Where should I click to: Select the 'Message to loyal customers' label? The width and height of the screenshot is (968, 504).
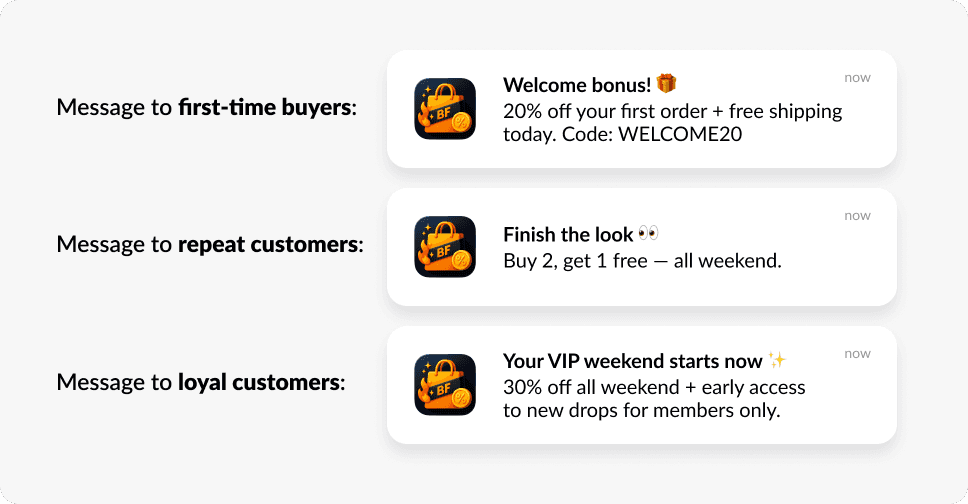[201, 382]
